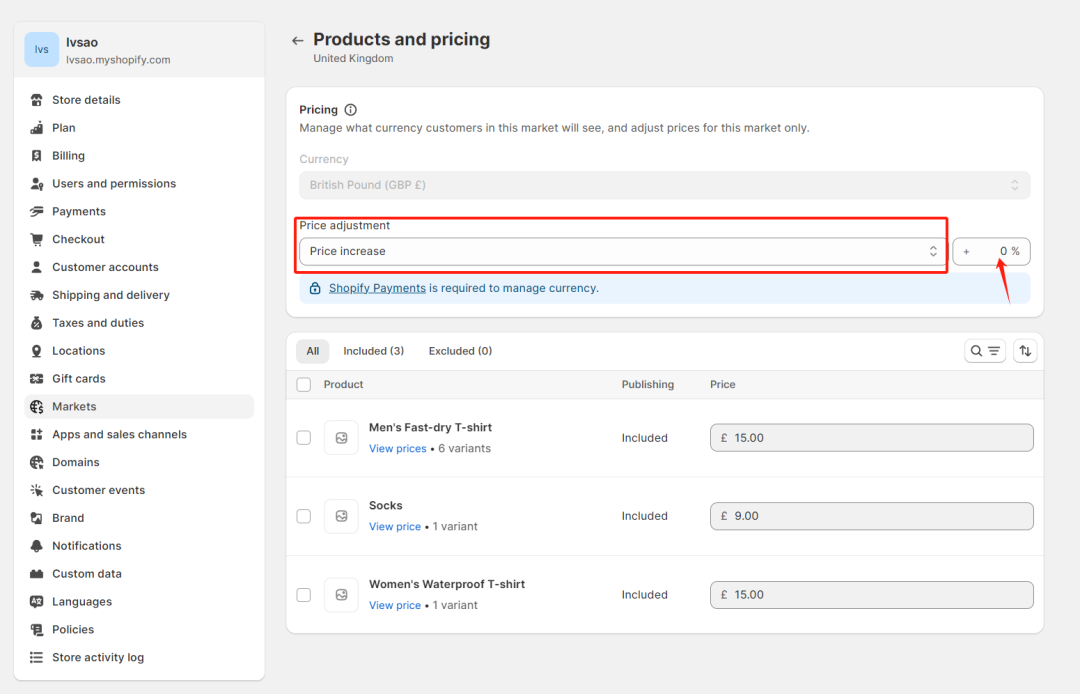Image resolution: width=1080 pixels, height=694 pixels.
Task: Click the Women's Waterproof T-shirt price field
Action: coord(871,595)
